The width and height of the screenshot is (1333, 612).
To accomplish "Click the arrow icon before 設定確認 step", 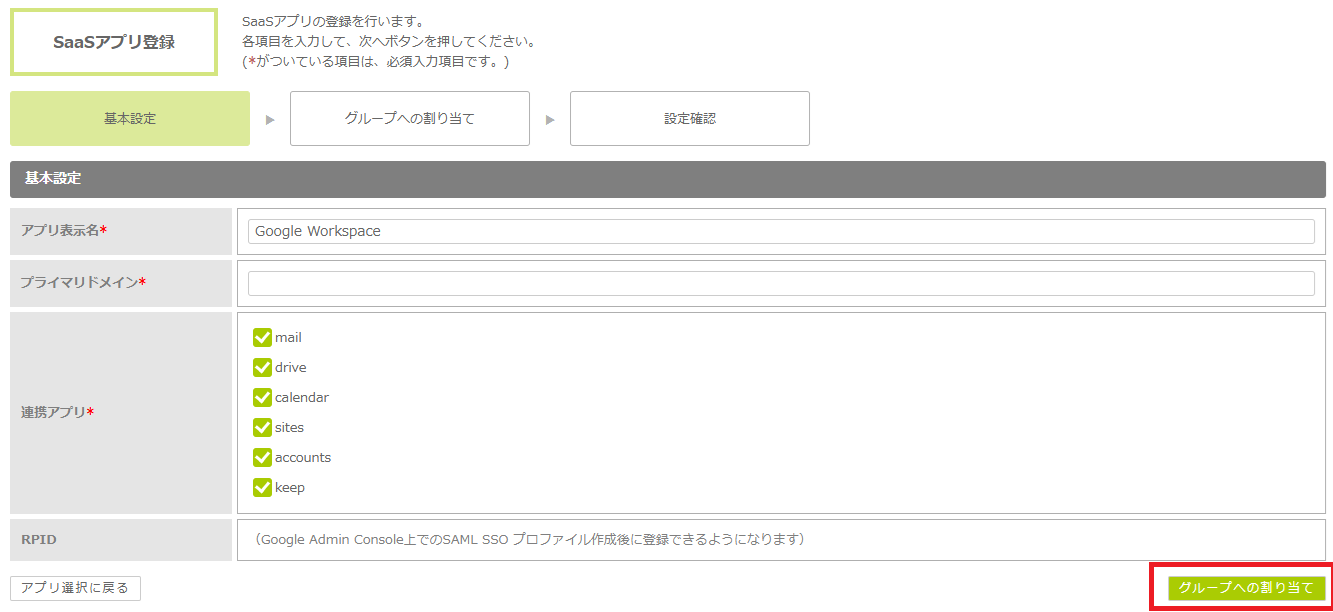I will (550, 119).
